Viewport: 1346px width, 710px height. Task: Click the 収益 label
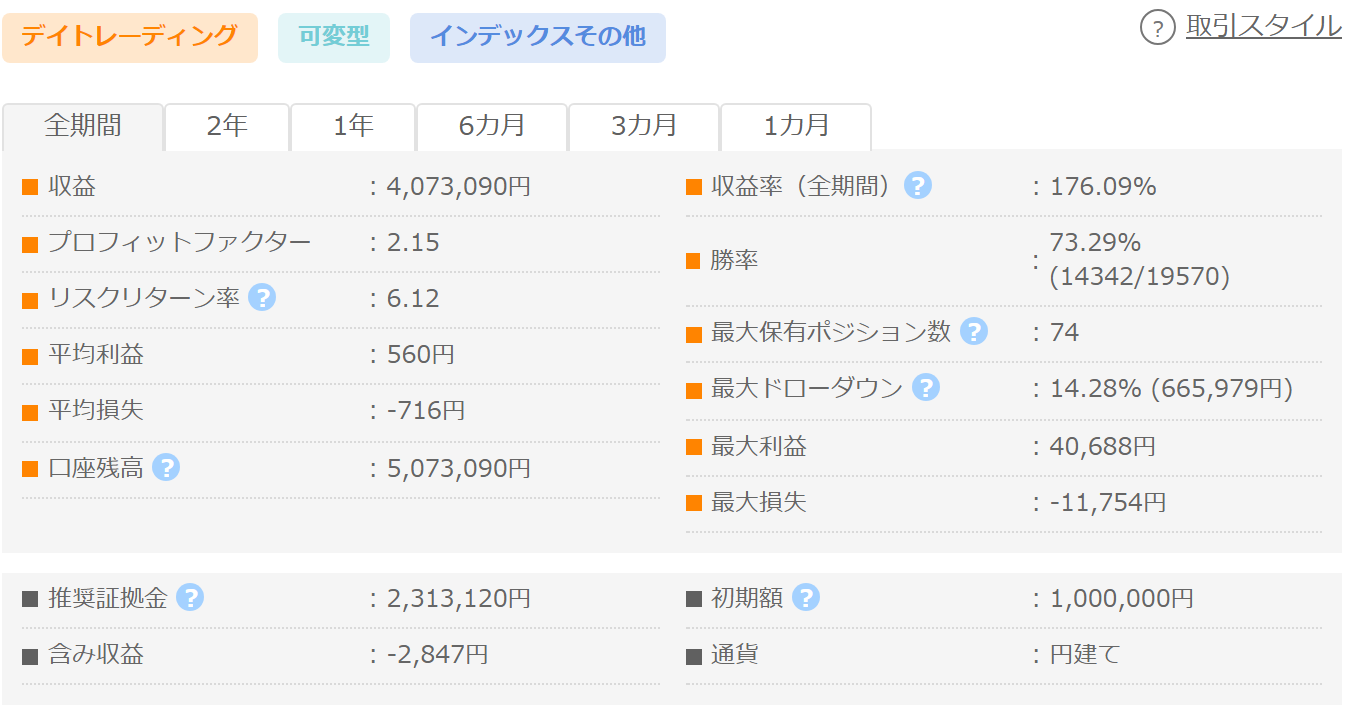click(72, 187)
